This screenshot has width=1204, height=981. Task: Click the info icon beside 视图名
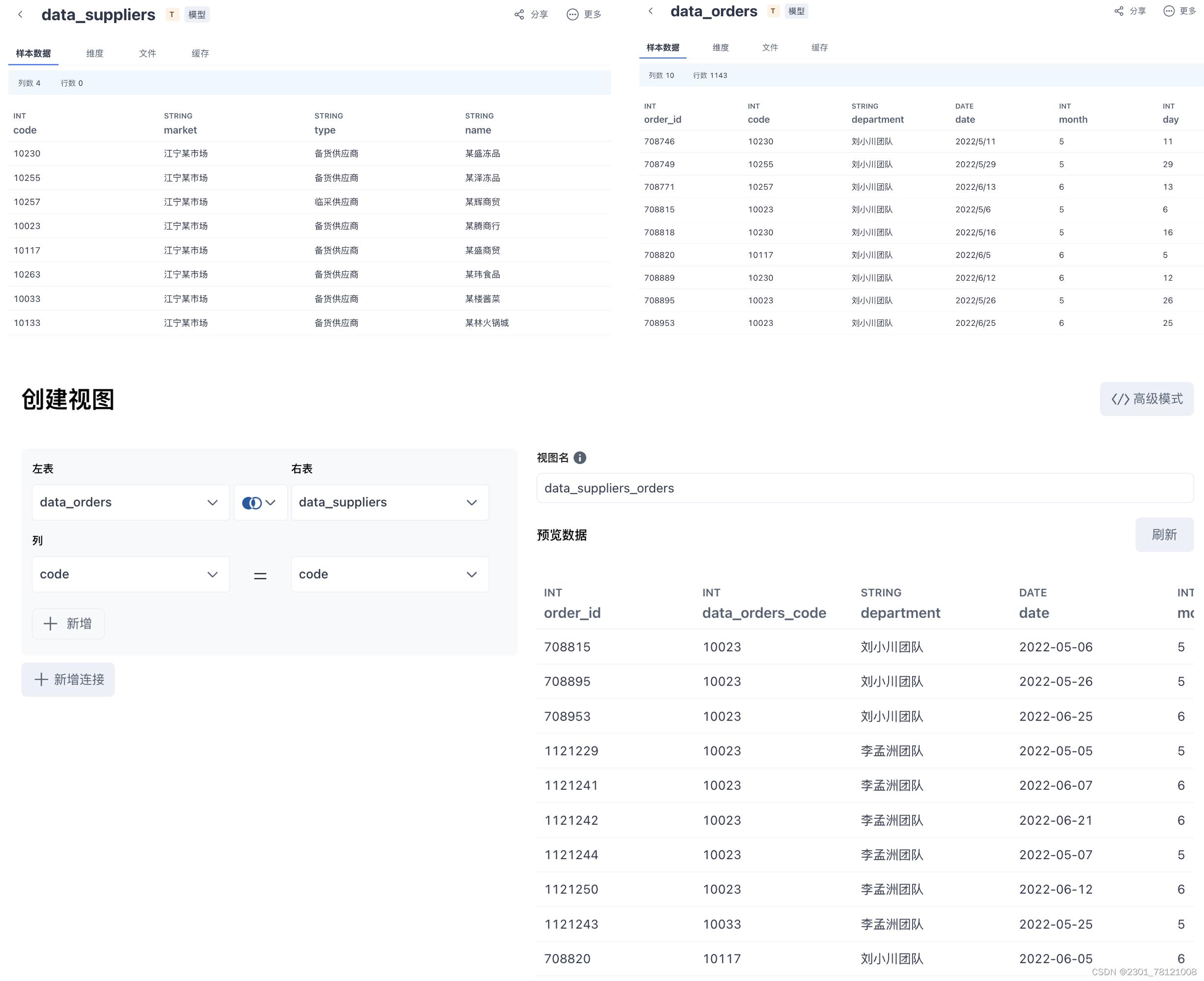(580, 458)
